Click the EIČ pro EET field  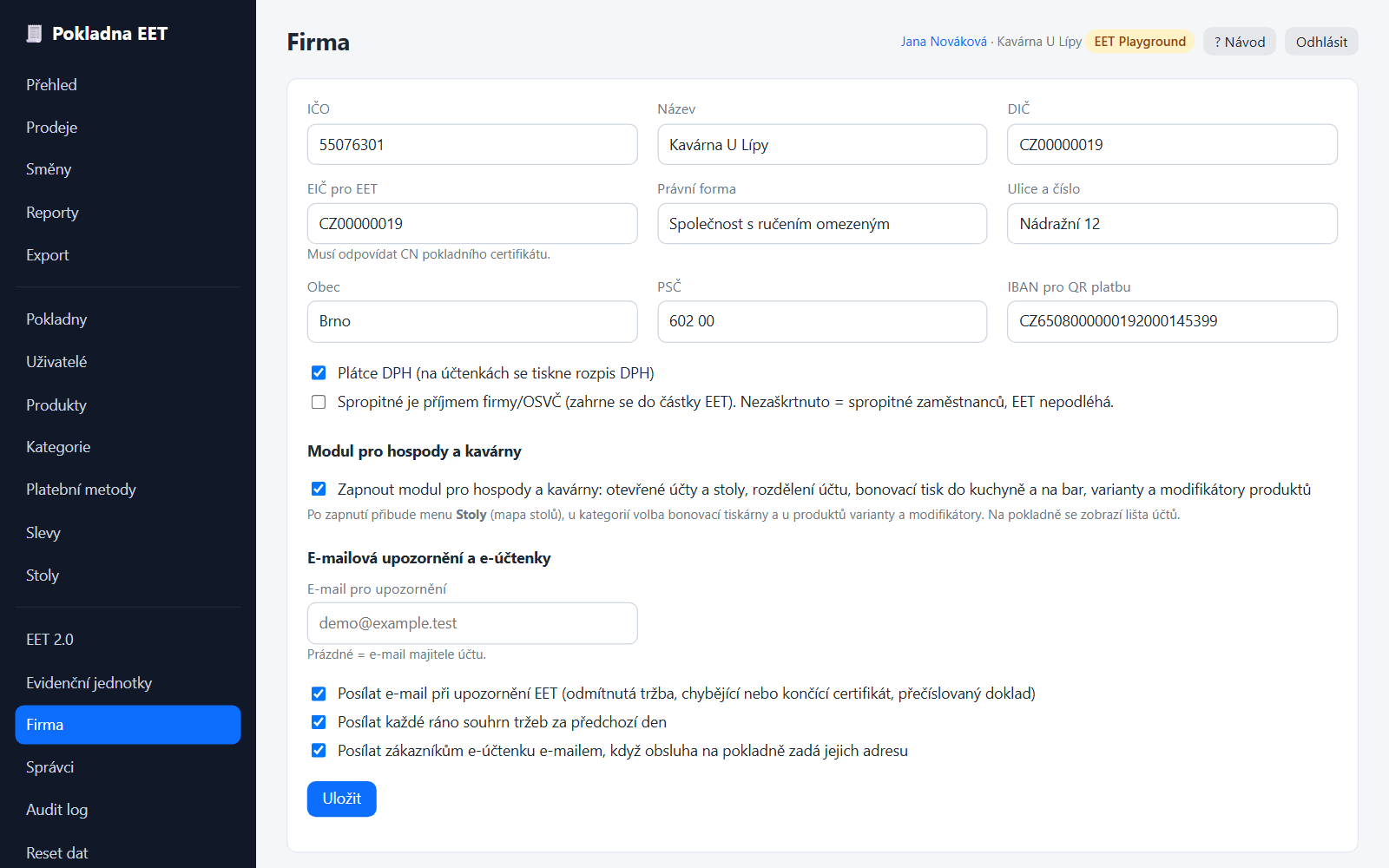(472, 224)
